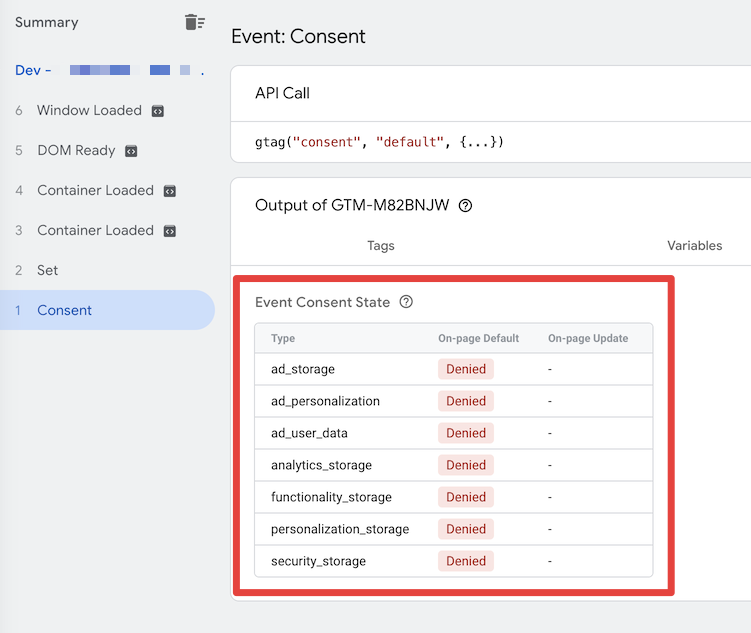Click the Denied badge for analytics_storage
751x633 pixels.
coord(466,465)
